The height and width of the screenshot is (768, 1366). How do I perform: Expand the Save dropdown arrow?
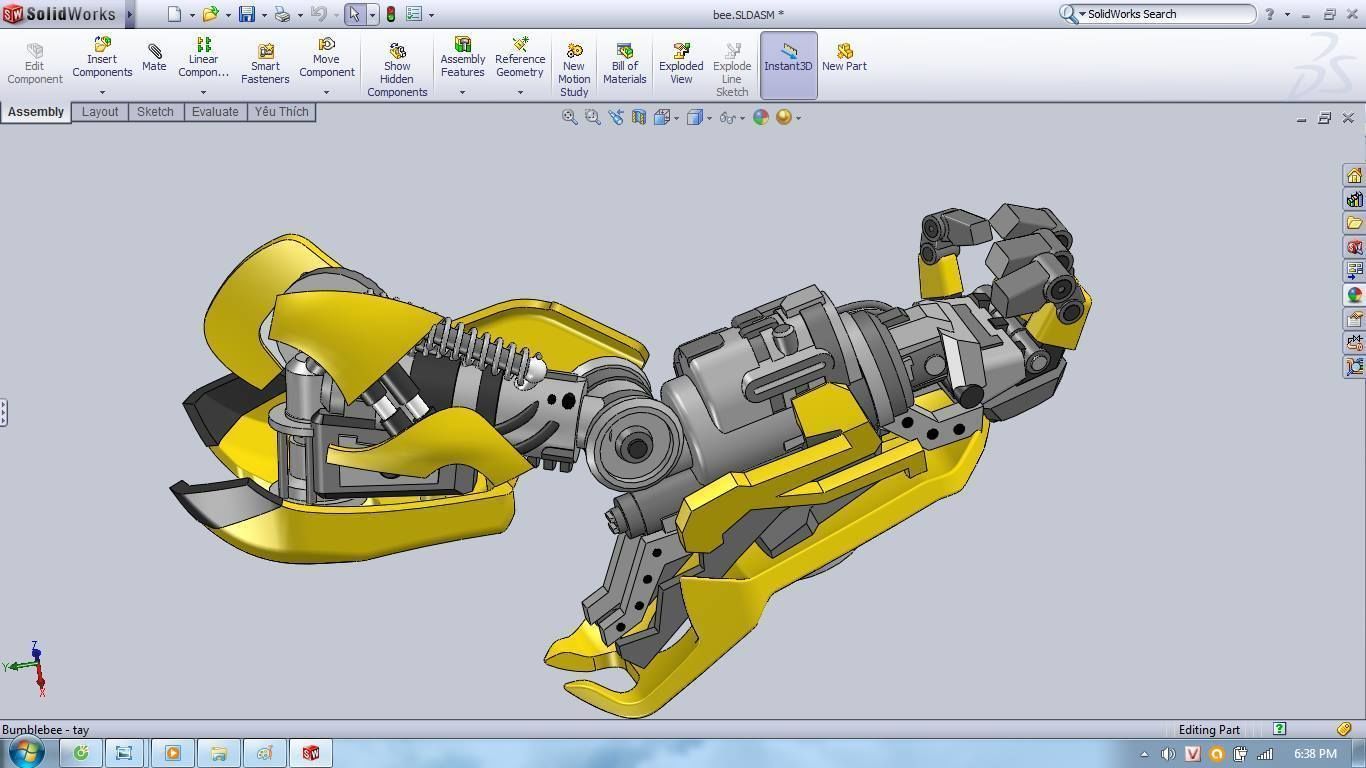tap(264, 15)
